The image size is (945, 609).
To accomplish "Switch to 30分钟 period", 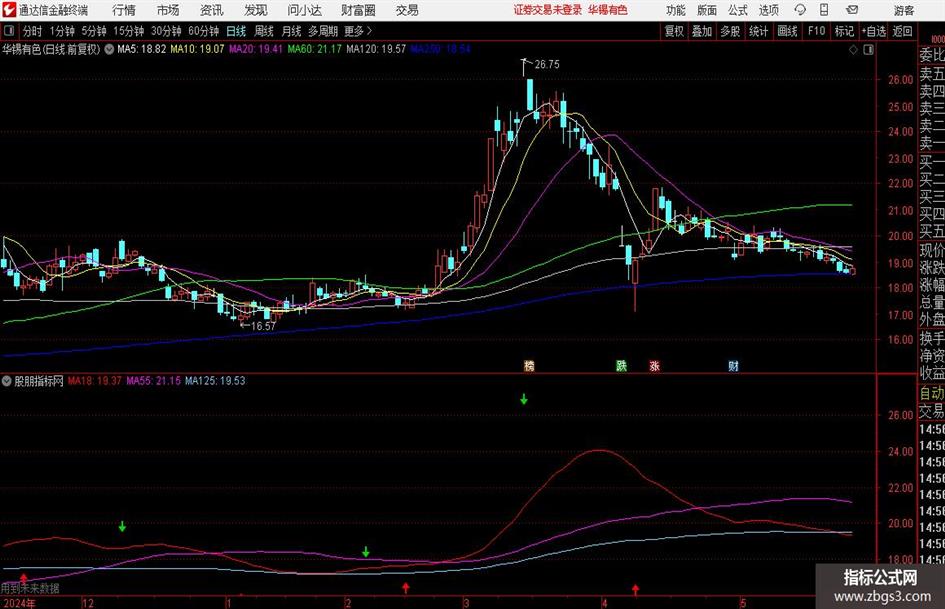I will click(166, 31).
